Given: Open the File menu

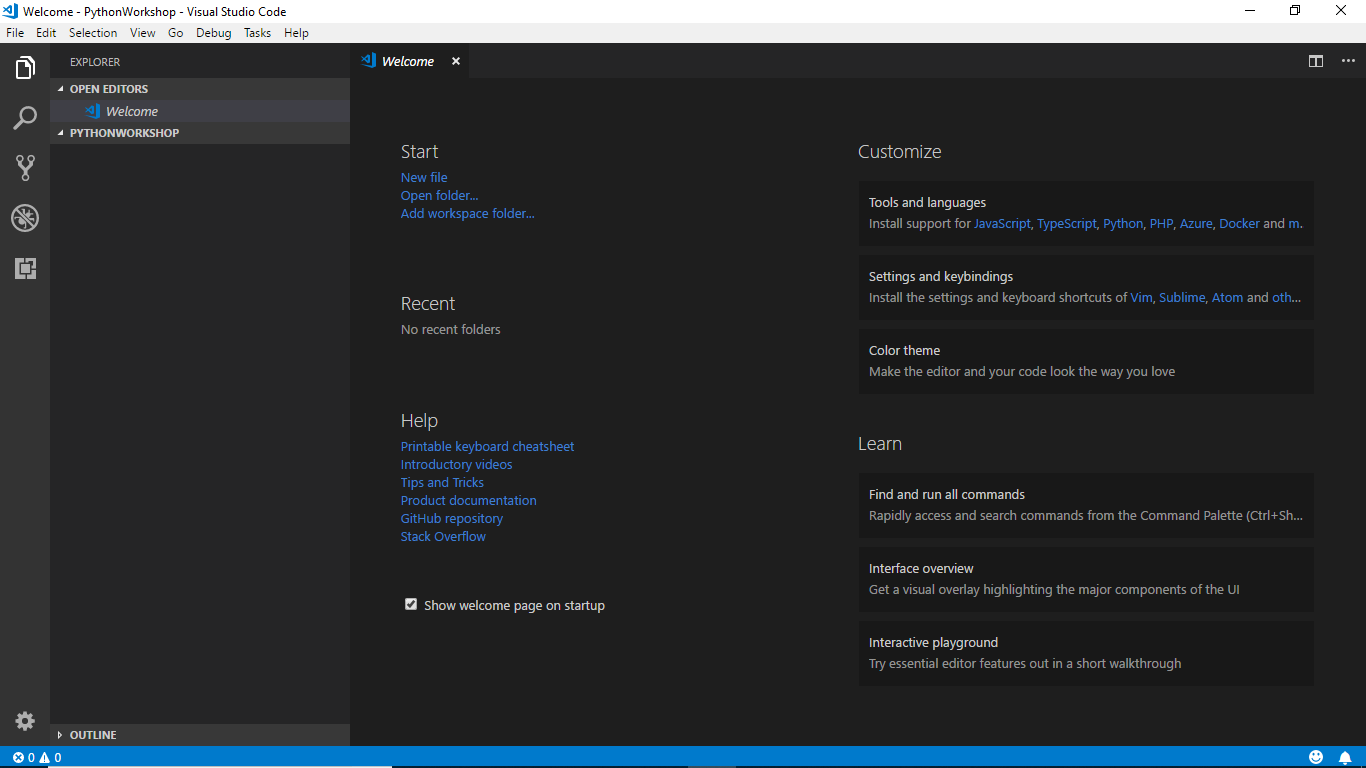Looking at the screenshot, I should point(15,33).
